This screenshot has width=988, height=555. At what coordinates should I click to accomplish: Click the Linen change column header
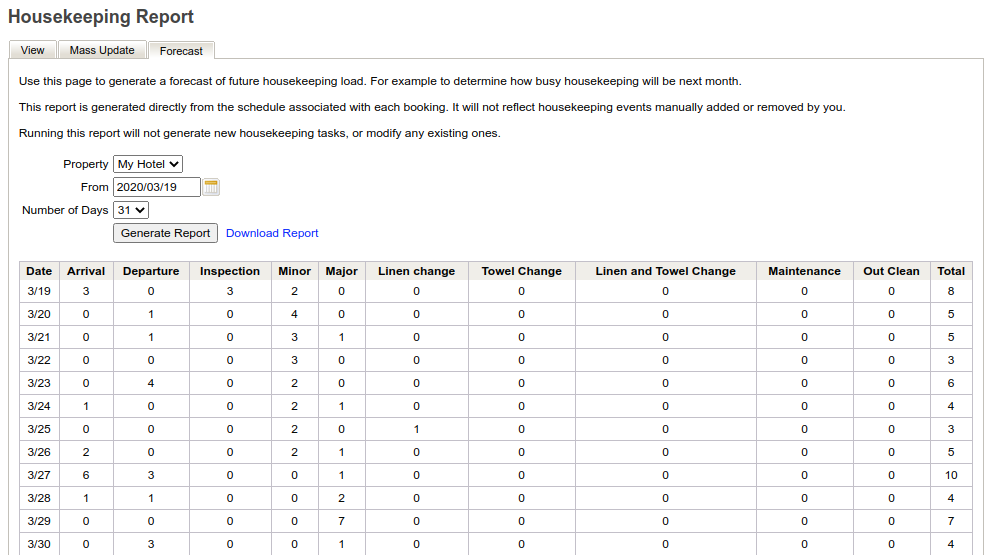pos(416,271)
